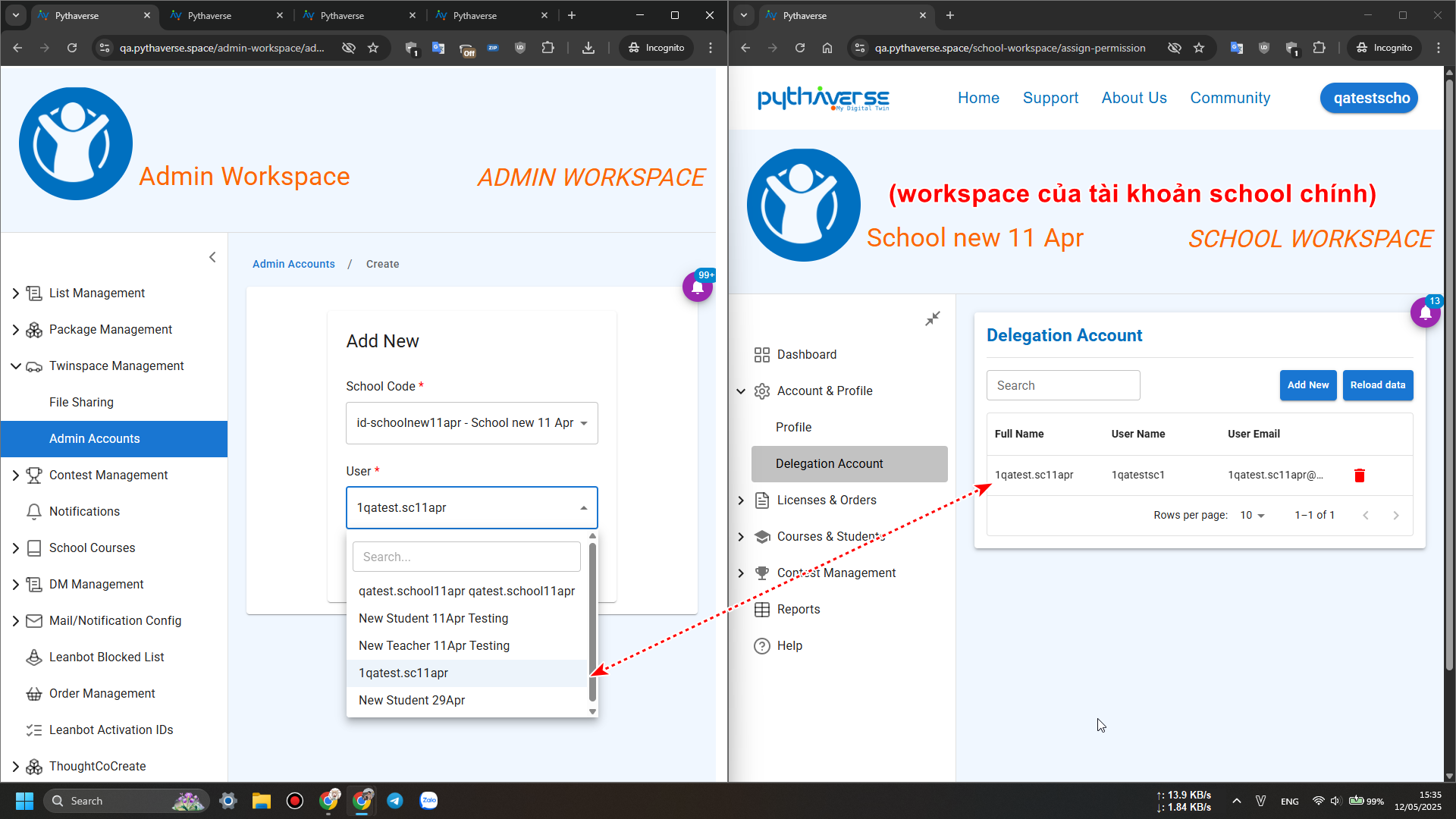This screenshot has height=819, width=1456.
Task: Expand ThoughtCoCreate in admin sidebar
Action: point(15,767)
